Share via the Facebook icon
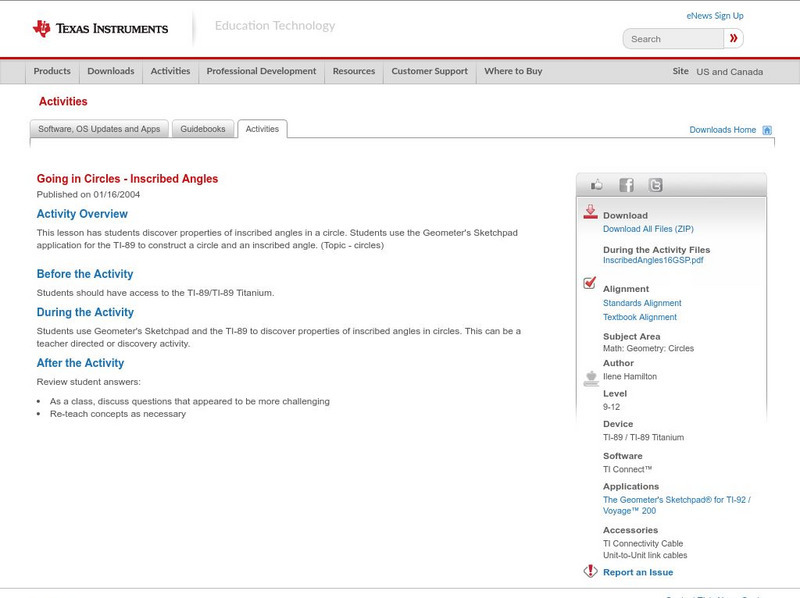Image resolution: width=800 pixels, height=598 pixels. [x=626, y=185]
